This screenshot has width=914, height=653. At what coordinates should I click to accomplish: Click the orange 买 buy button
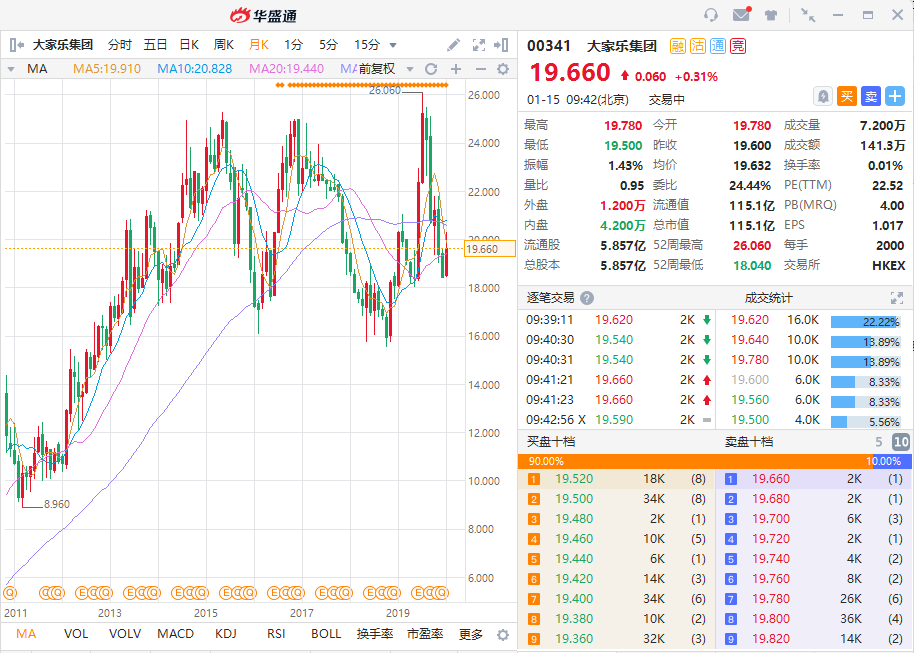(846, 96)
